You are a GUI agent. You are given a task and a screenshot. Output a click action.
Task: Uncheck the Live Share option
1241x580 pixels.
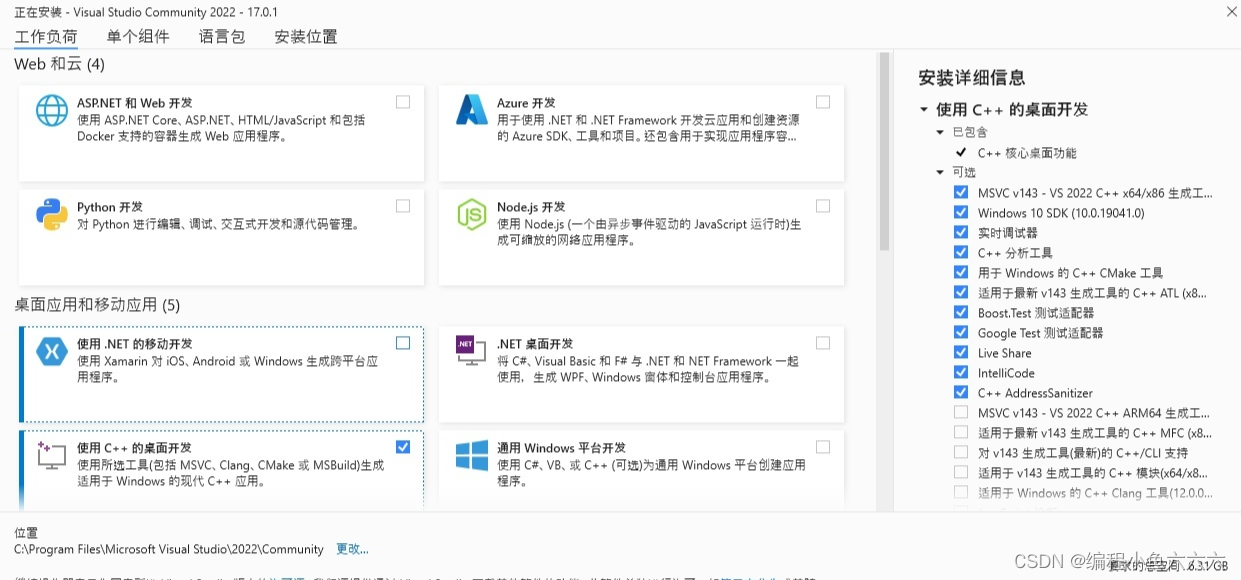pos(961,352)
